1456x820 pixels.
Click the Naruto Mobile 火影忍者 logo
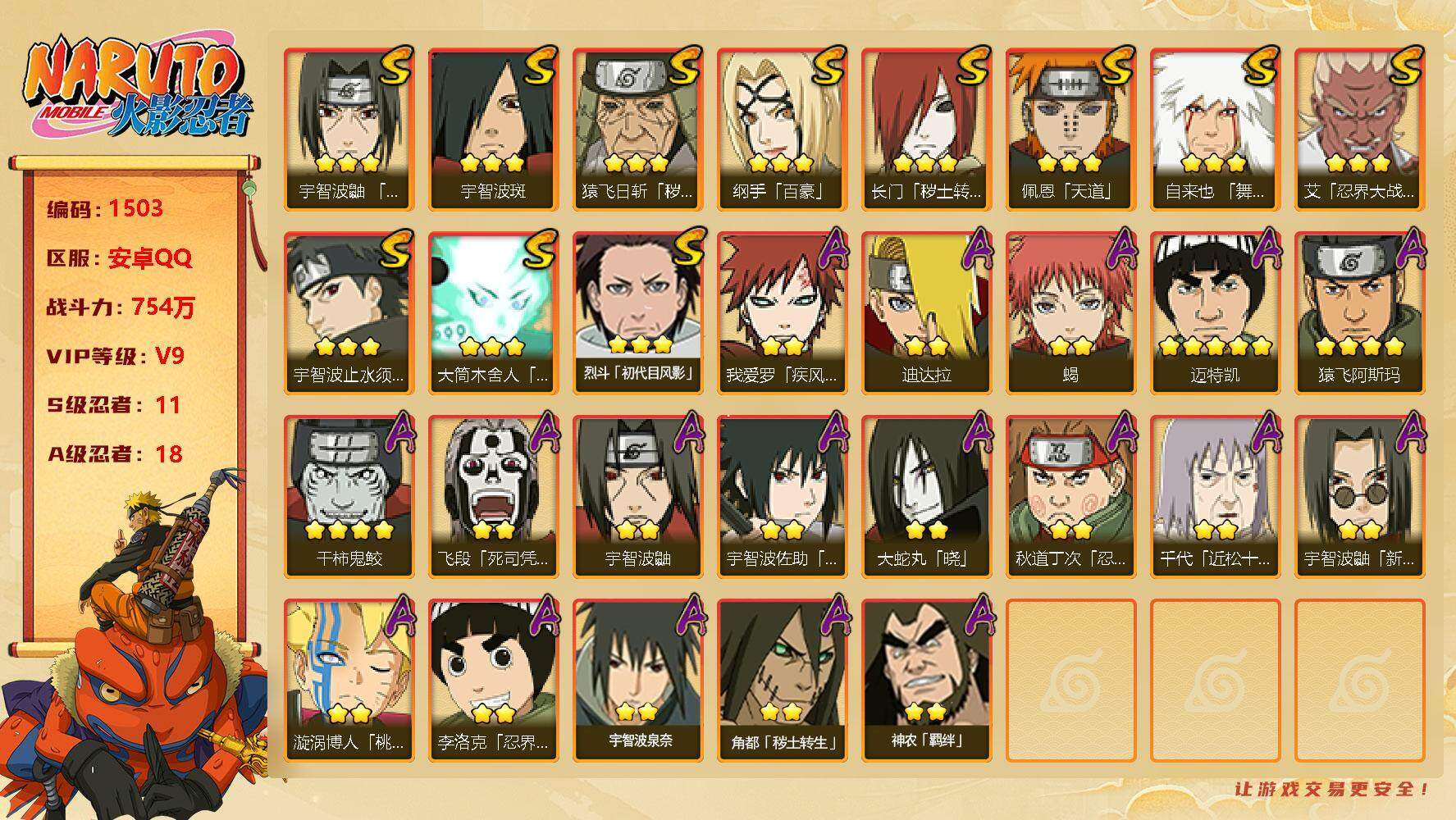click(x=138, y=89)
